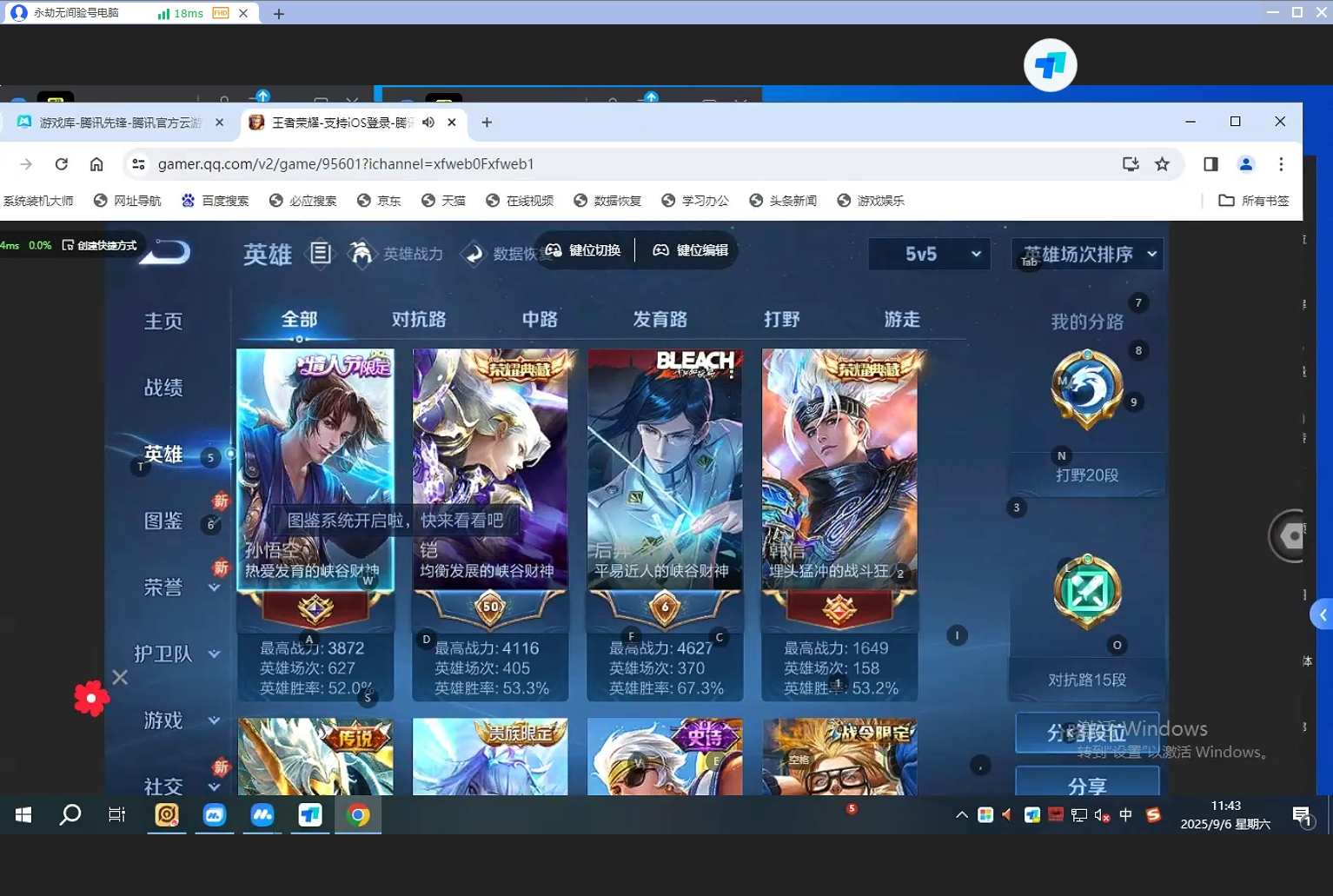Open the 百度搜索 bookmark
The height and width of the screenshot is (896, 1333).
pyautogui.click(x=215, y=201)
